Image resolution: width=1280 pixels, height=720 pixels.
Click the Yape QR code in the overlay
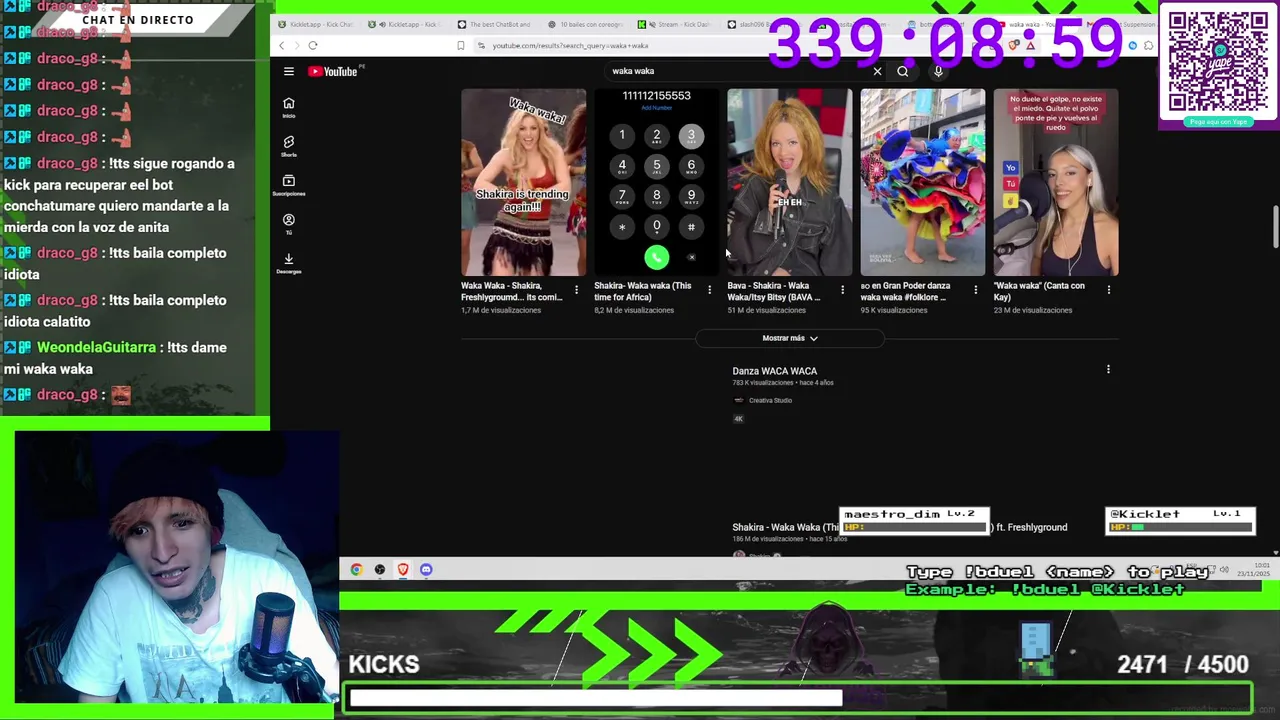[1218, 61]
